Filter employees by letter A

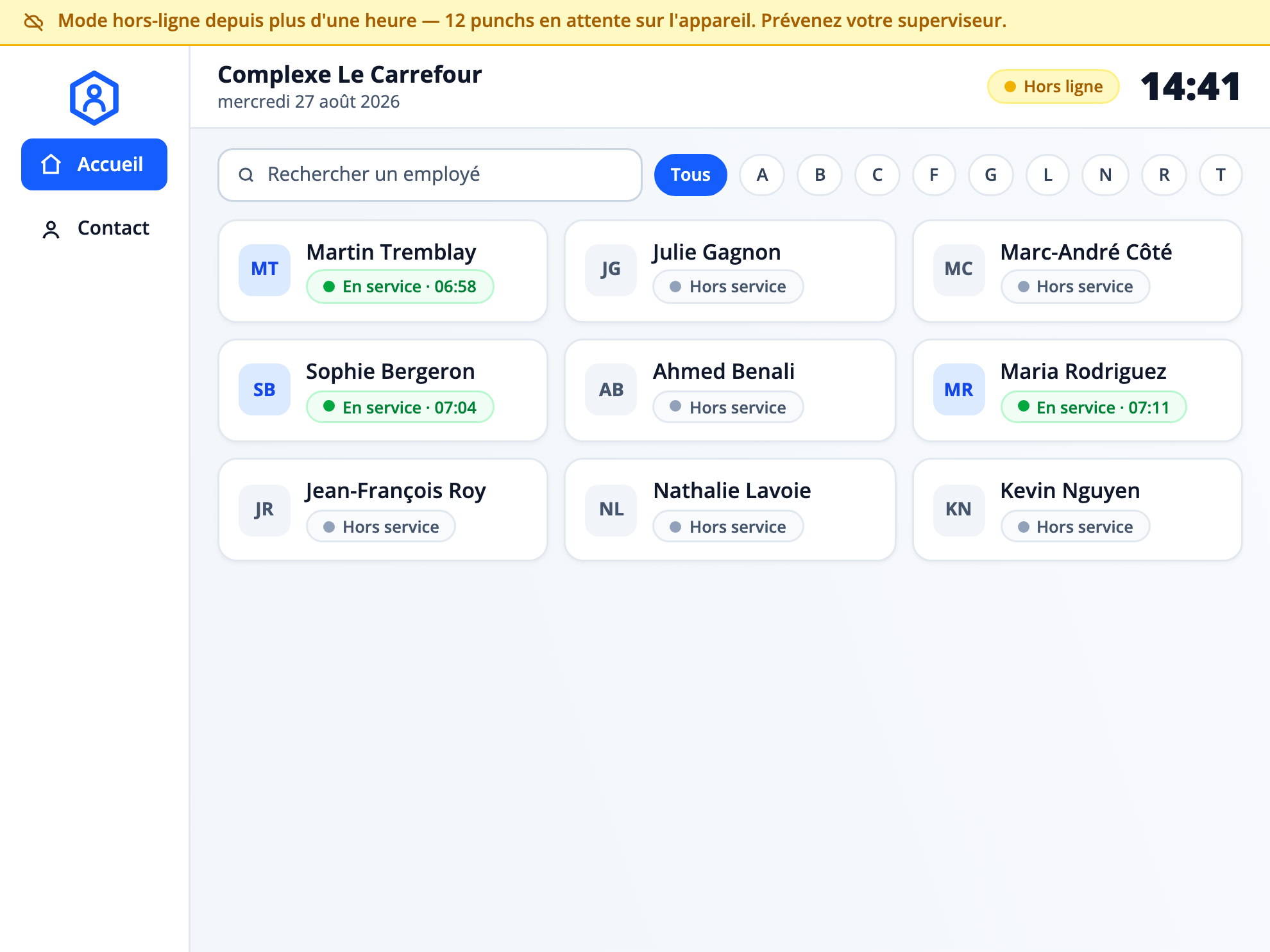coord(762,175)
